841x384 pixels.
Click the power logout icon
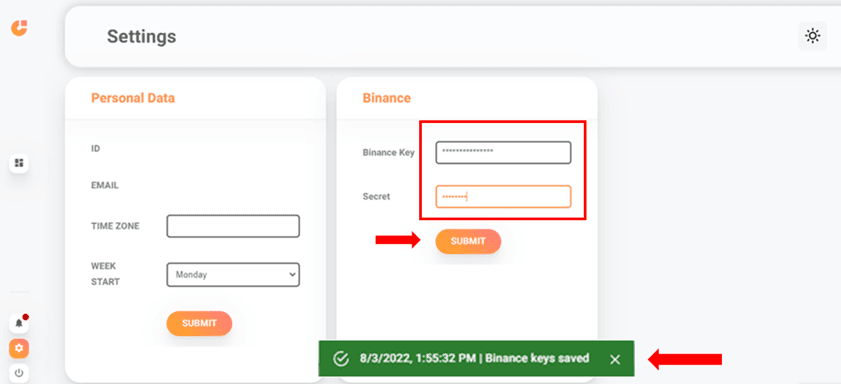point(19,373)
